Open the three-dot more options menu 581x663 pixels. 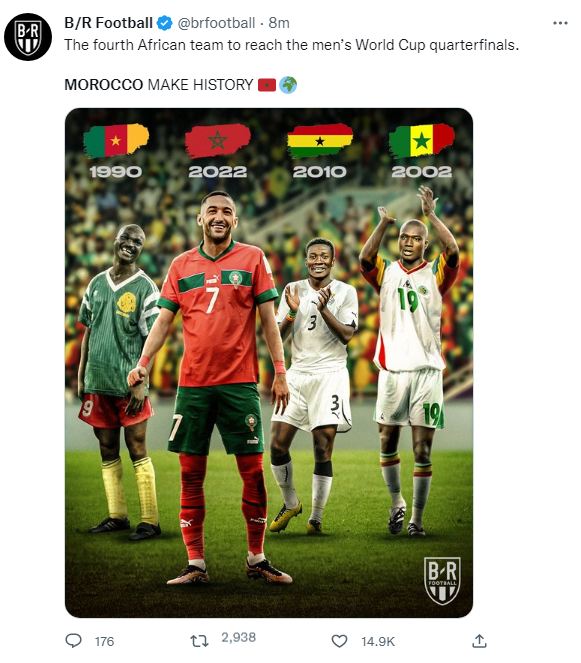[x=560, y=23]
